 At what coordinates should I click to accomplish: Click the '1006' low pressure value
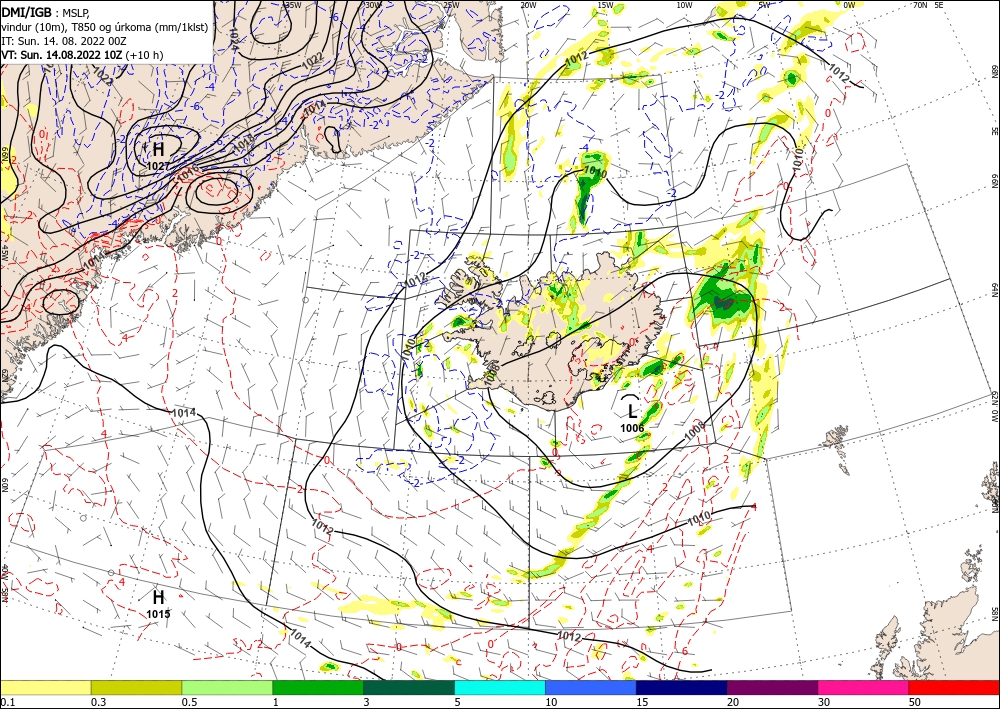coord(632,428)
